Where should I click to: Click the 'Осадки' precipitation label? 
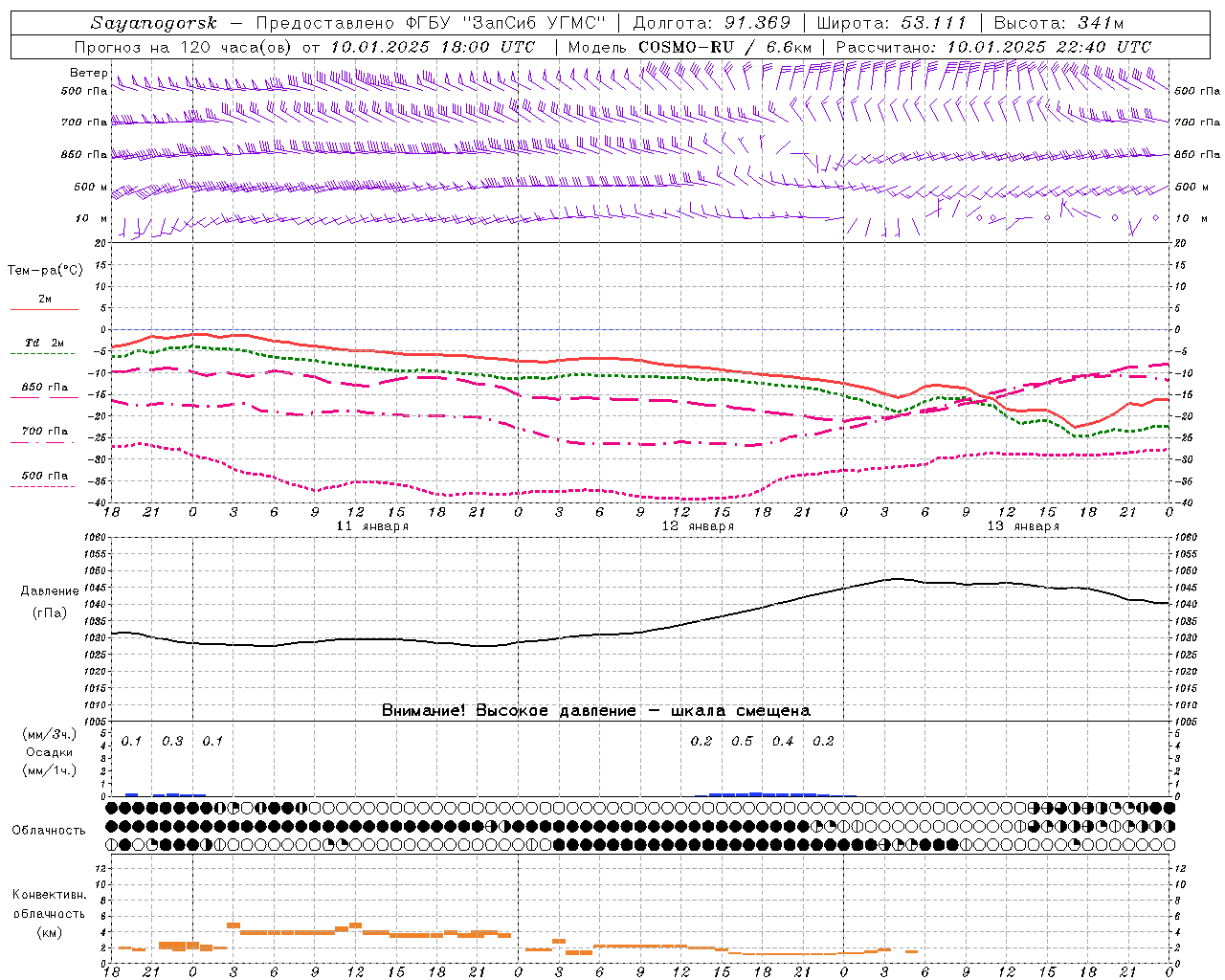(x=50, y=753)
